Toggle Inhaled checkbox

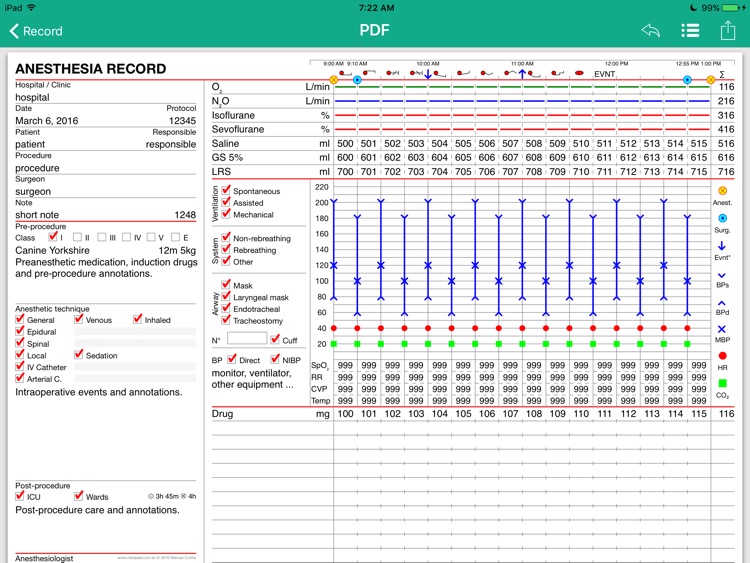[137, 319]
